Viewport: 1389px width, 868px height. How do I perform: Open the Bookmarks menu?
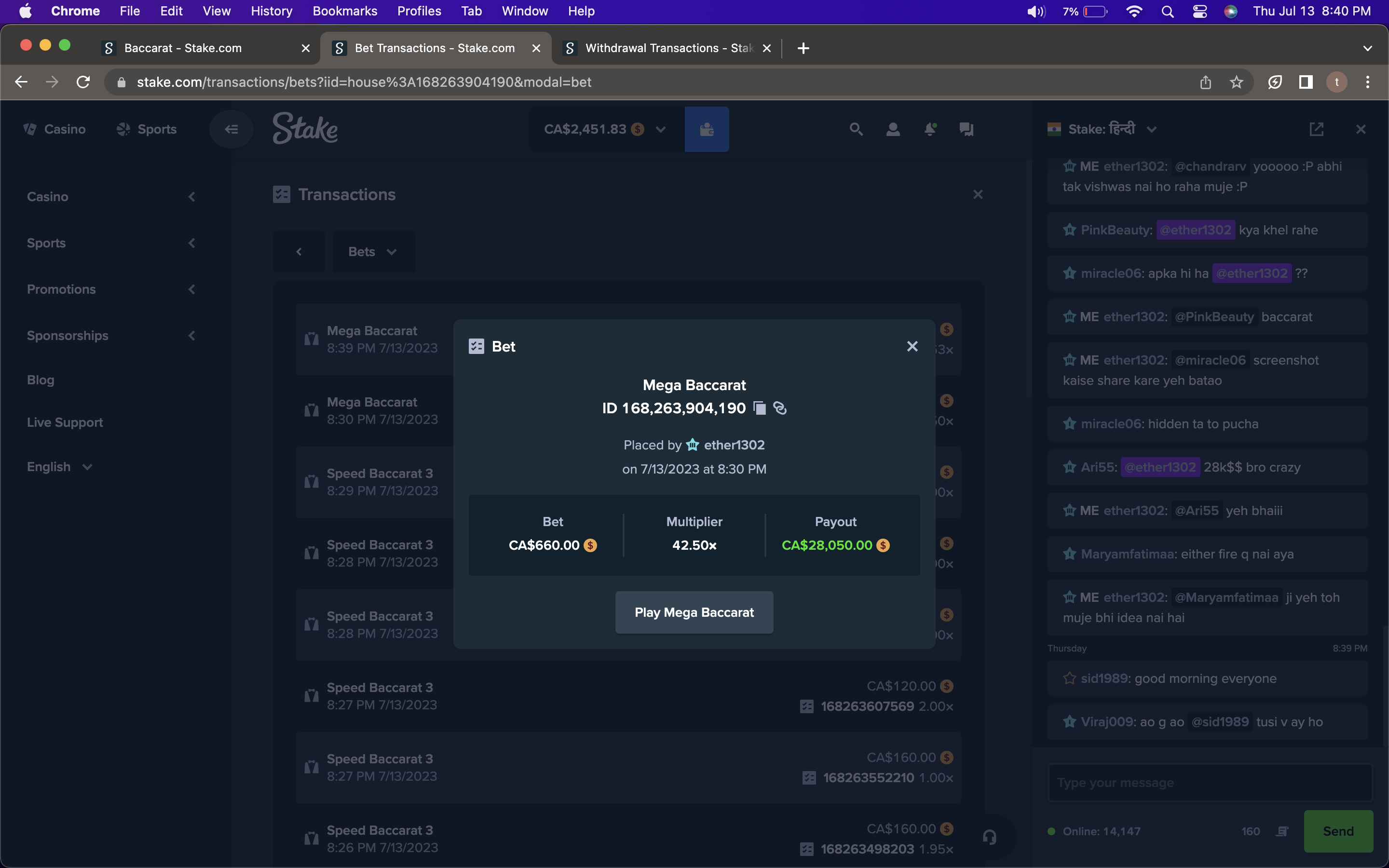click(345, 11)
